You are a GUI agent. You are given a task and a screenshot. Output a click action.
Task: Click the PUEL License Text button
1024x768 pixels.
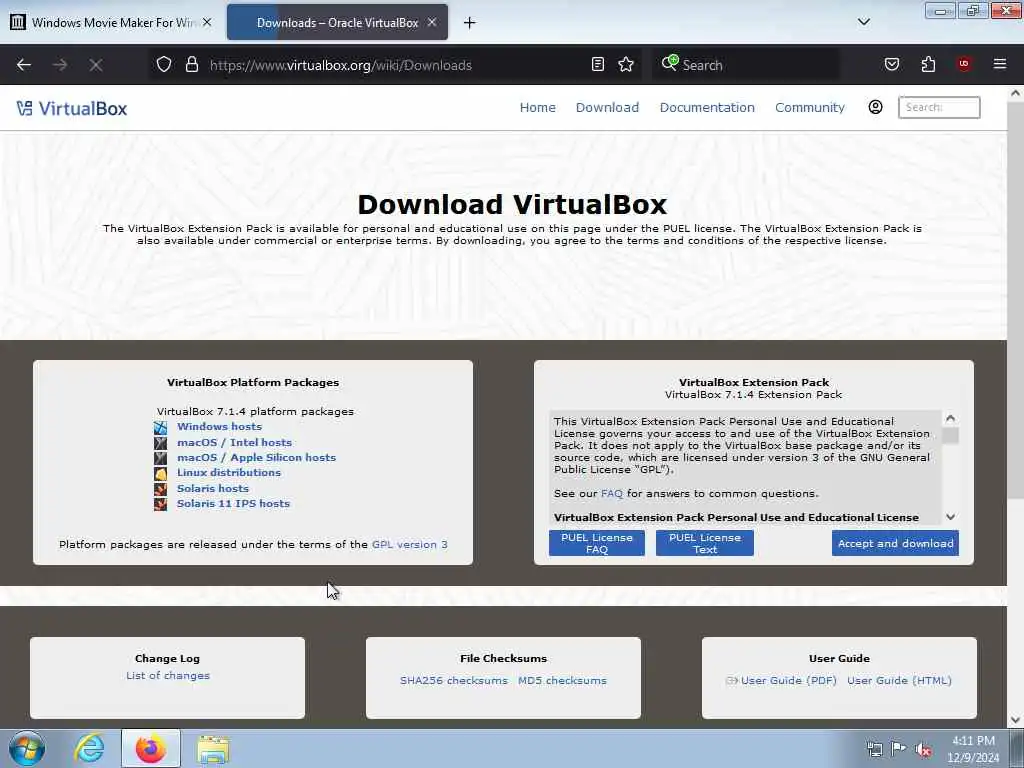[x=705, y=543]
